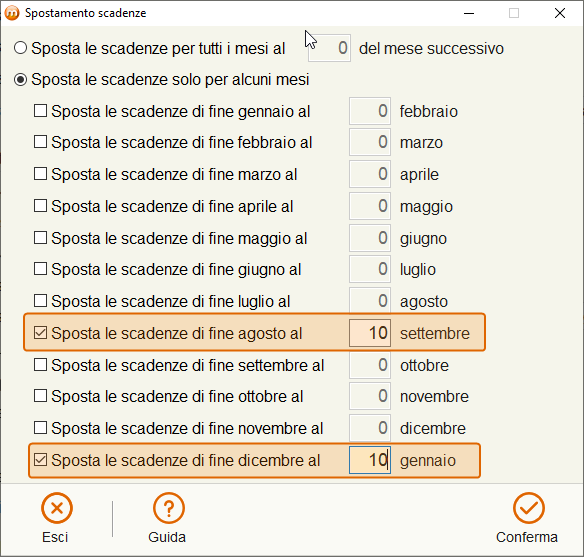Click the app logo in title bar

point(12,13)
